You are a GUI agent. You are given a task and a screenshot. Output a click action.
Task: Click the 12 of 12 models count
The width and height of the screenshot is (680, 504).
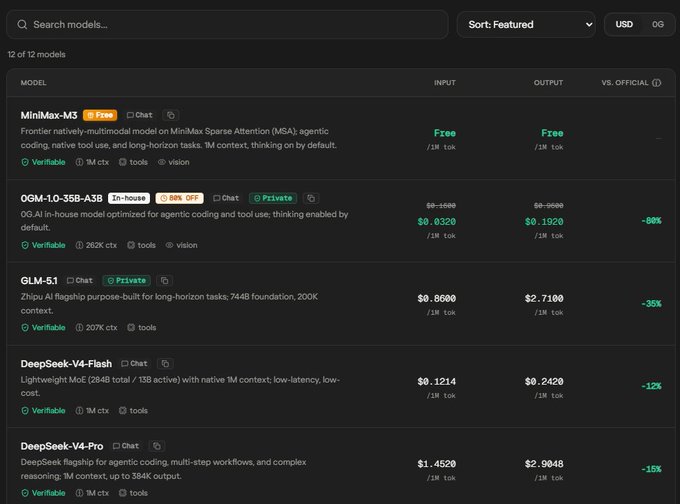coord(36,55)
